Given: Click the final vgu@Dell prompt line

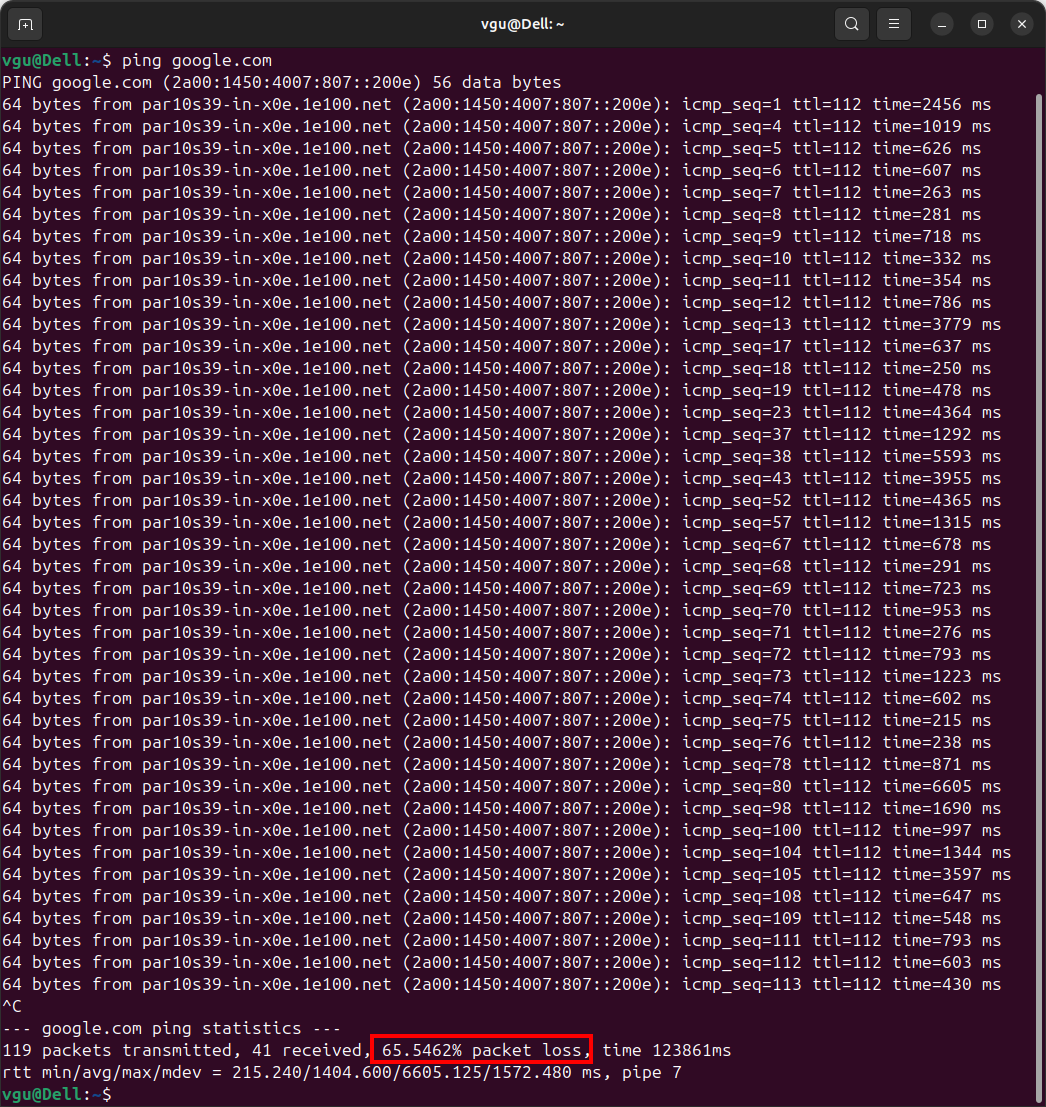Looking at the screenshot, I should (56, 1094).
